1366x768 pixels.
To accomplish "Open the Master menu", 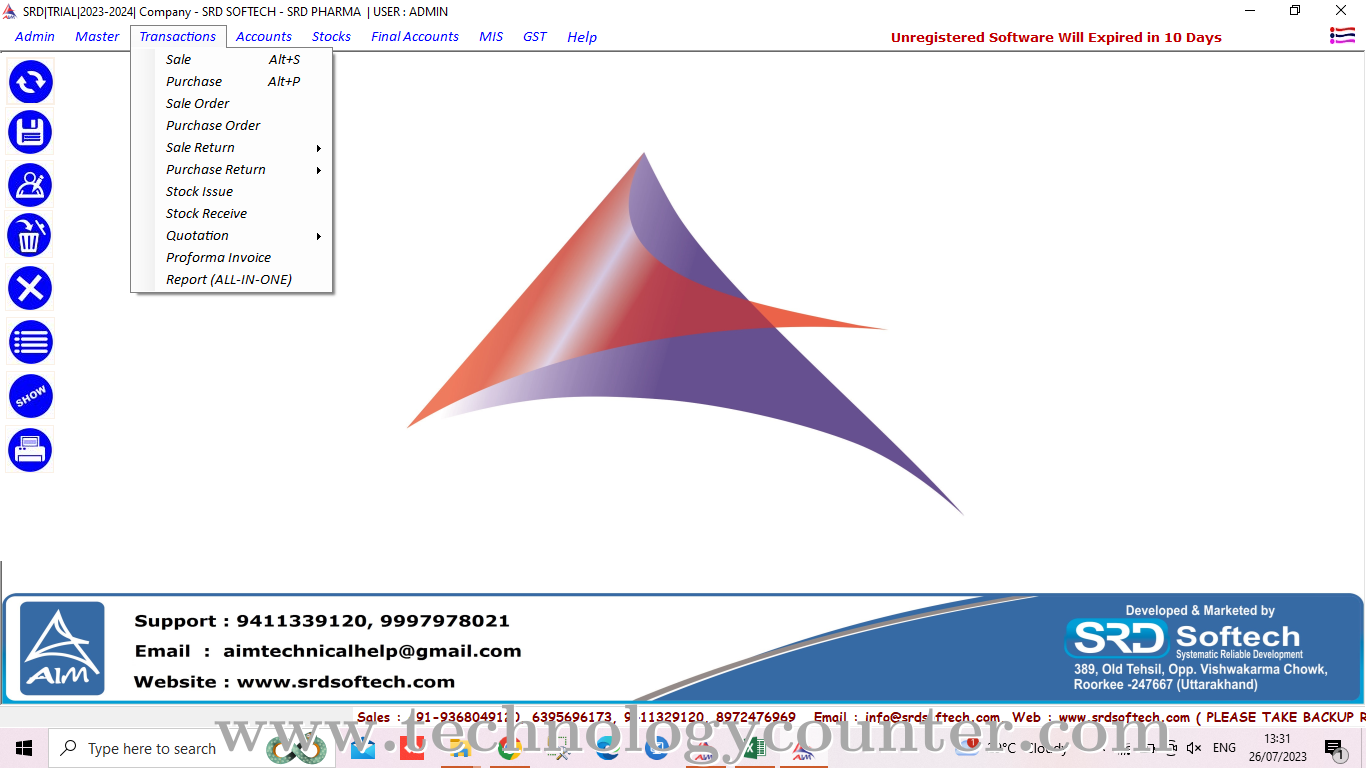I will tap(97, 37).
